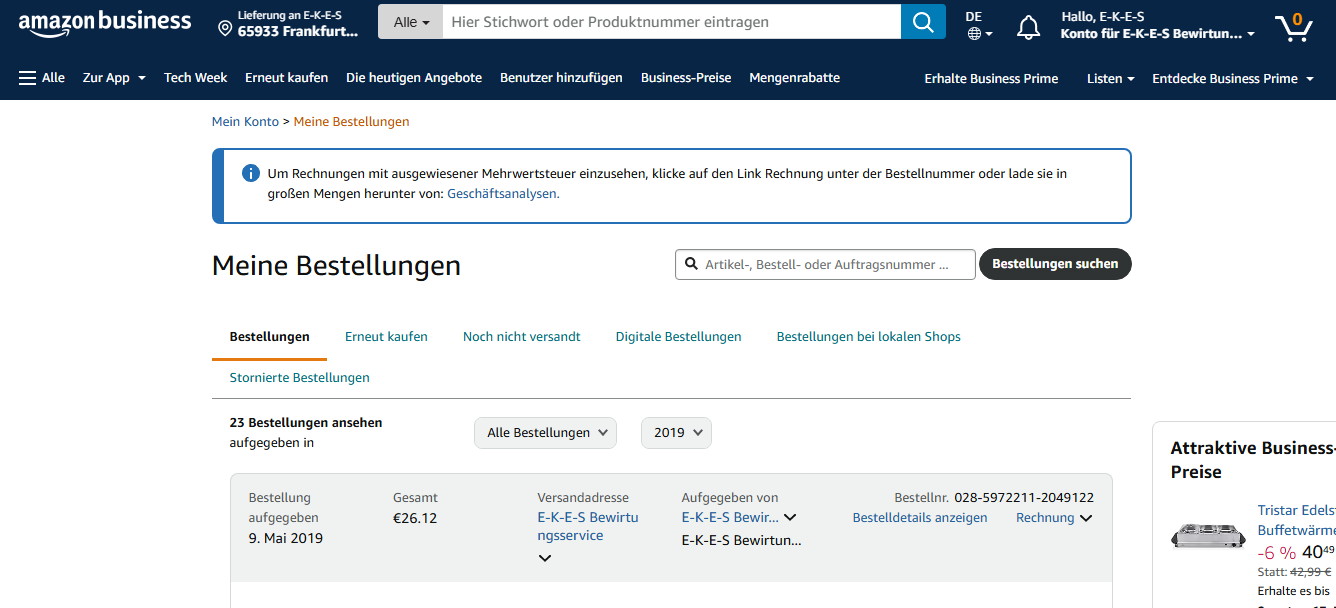Viewport: 1336px width, 608px height.
Task: Open the Digitale Bestellungen tab
Action: [678, 337]
